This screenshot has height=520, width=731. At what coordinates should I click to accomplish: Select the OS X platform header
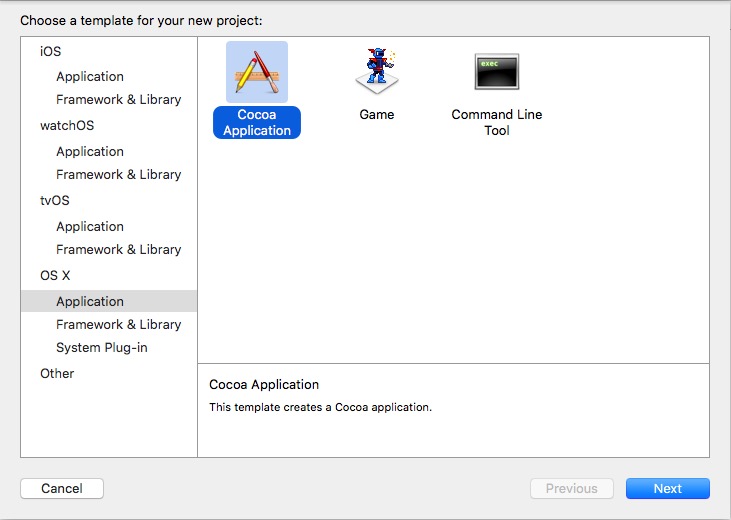(55, 276)
